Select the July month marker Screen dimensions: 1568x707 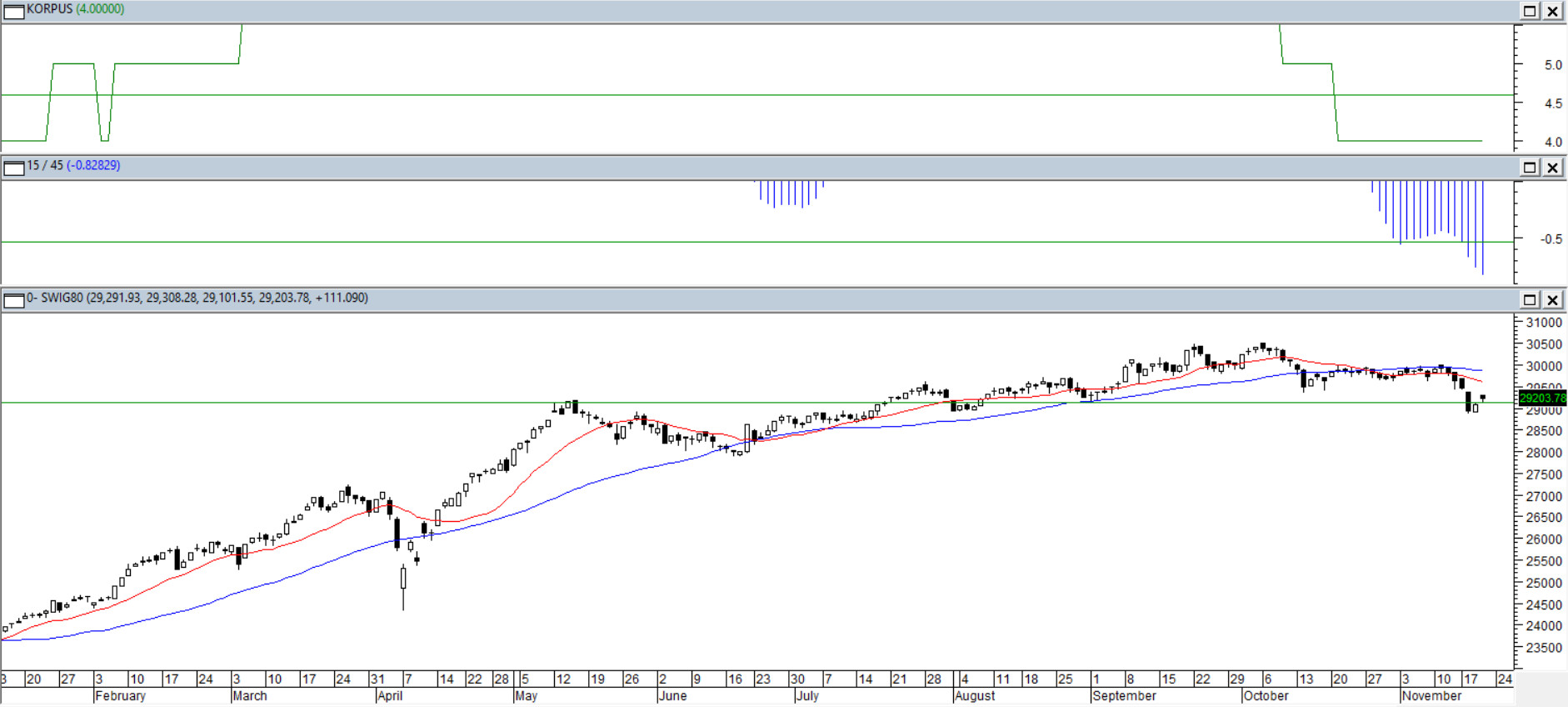tap(807, 696)
